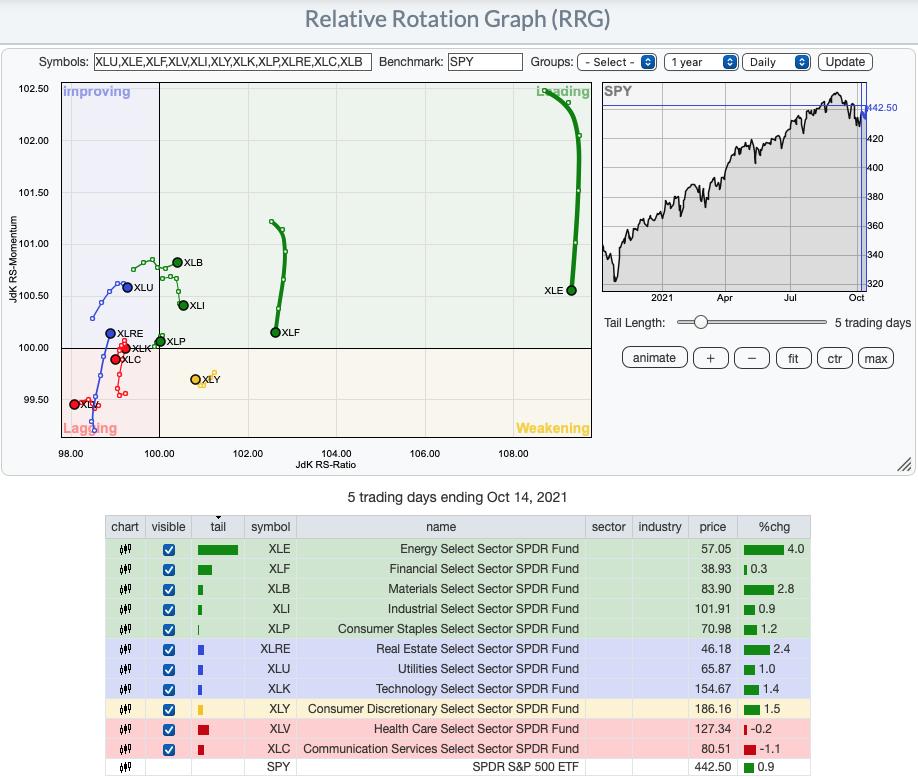Select the Energy Select Sector SPDR Fund row
Image resolution: width=918 pixels, height=778 pixels.
(x=458, y=549)
